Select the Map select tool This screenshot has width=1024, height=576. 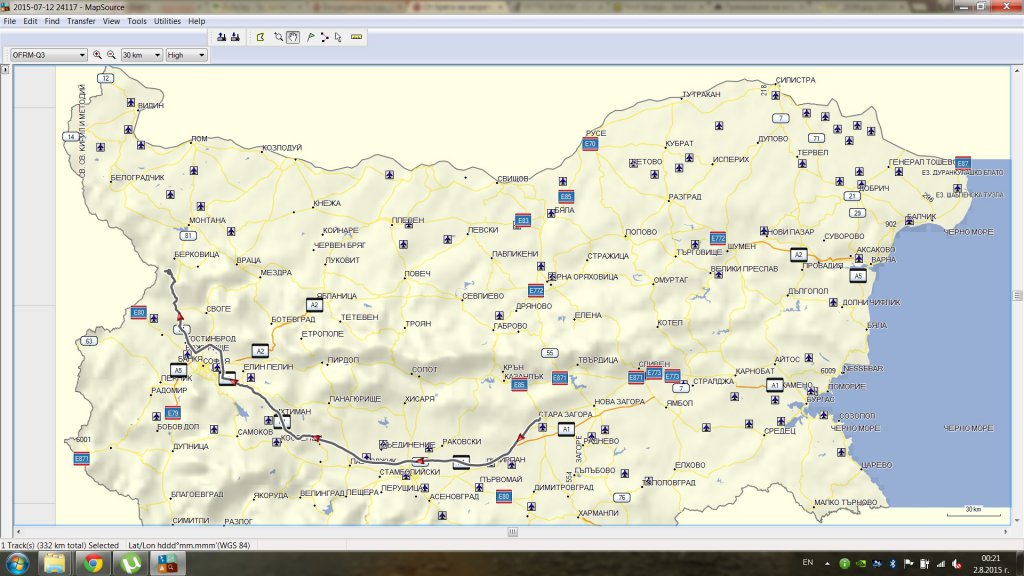pyautogui.click(x=260, y=37)
